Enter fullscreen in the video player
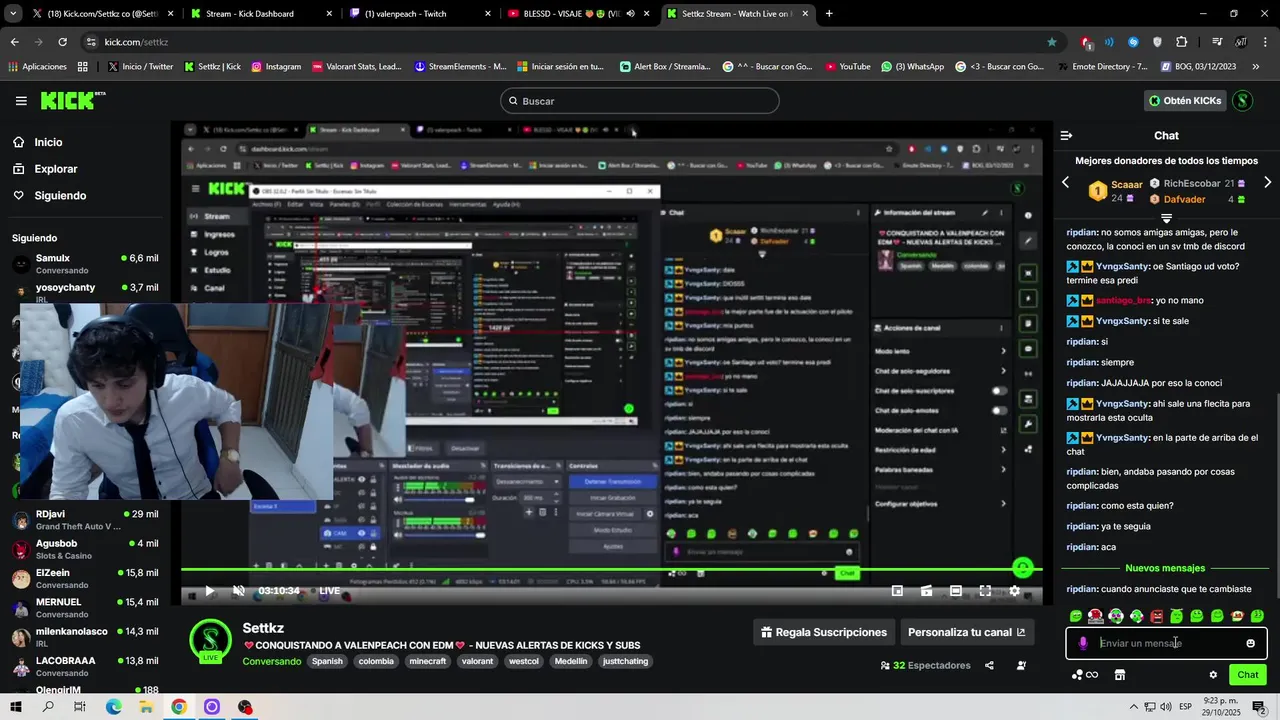The width and height of the screenshot is (1280, 720). click(x=985, y=591)
